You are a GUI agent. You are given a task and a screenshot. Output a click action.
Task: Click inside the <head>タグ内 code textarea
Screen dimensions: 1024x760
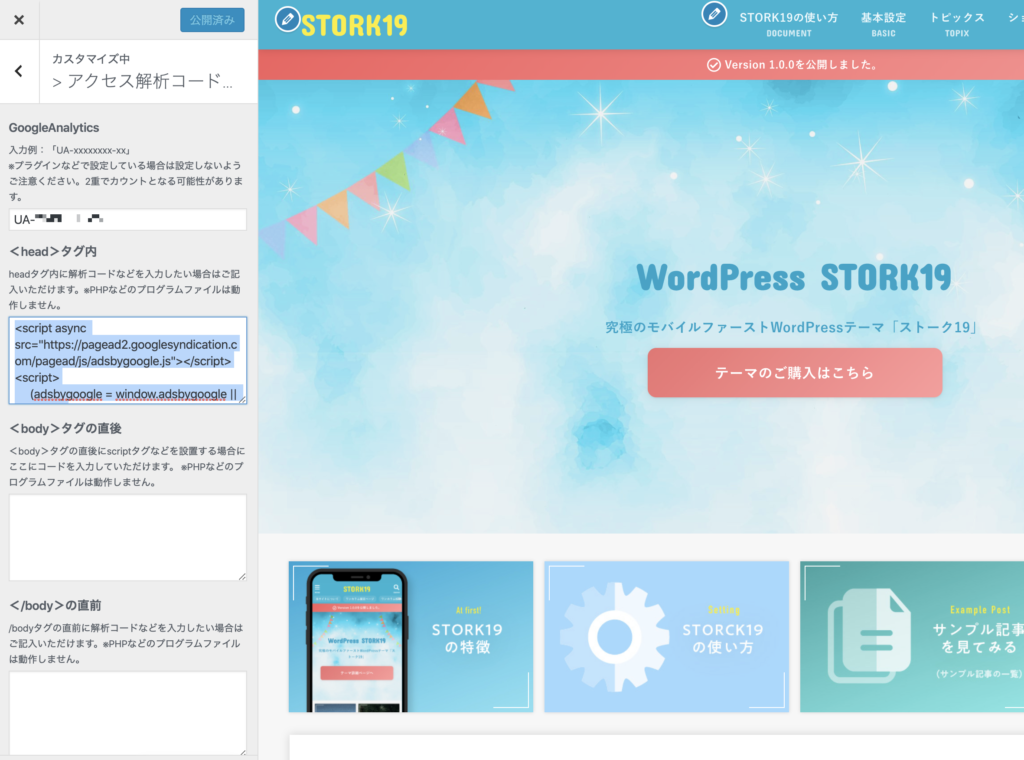pos(127,360)
